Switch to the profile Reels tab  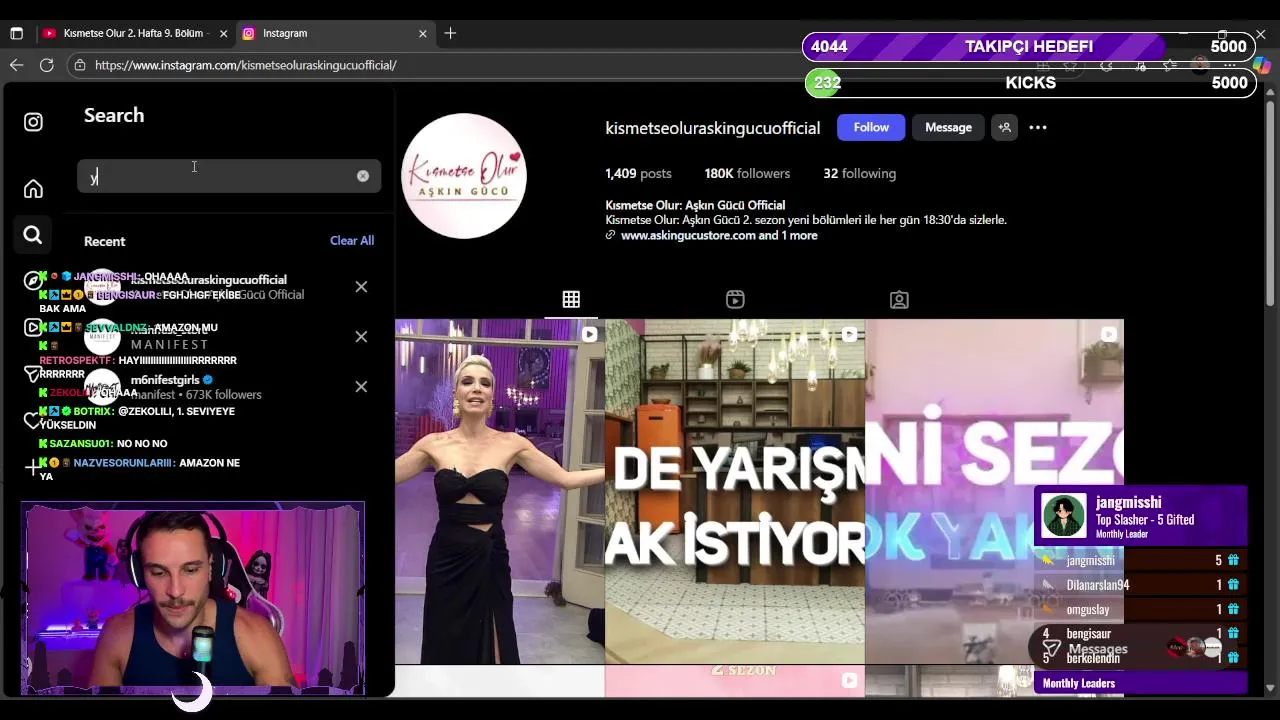pyautogui.click(x=735, y=299)
